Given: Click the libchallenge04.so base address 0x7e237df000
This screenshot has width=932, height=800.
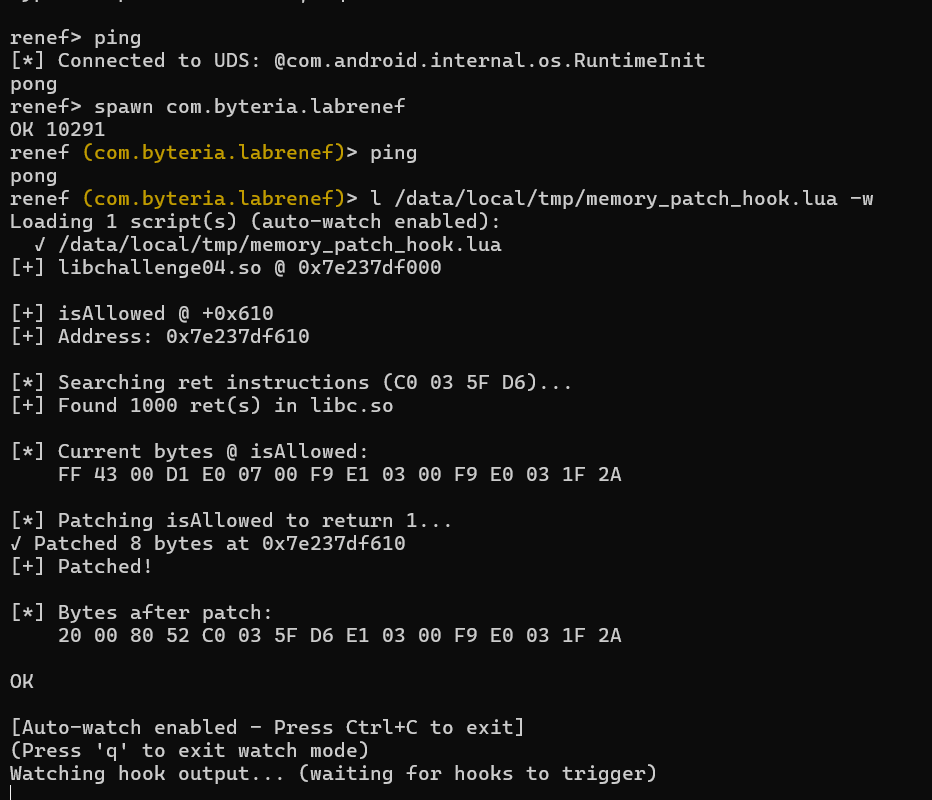Looking at the screenshot, I should pyautogui.click(x=369, y=268).
